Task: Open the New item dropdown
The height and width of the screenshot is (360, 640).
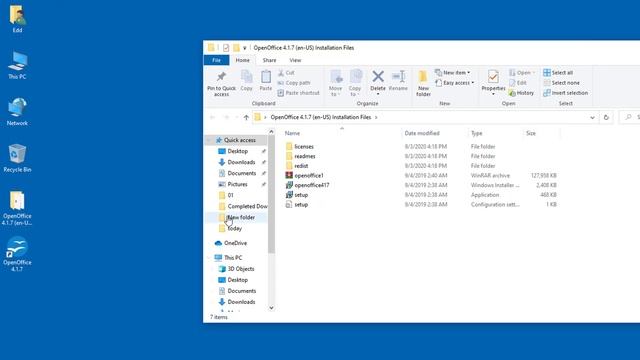Action: [x=452, y=73]
